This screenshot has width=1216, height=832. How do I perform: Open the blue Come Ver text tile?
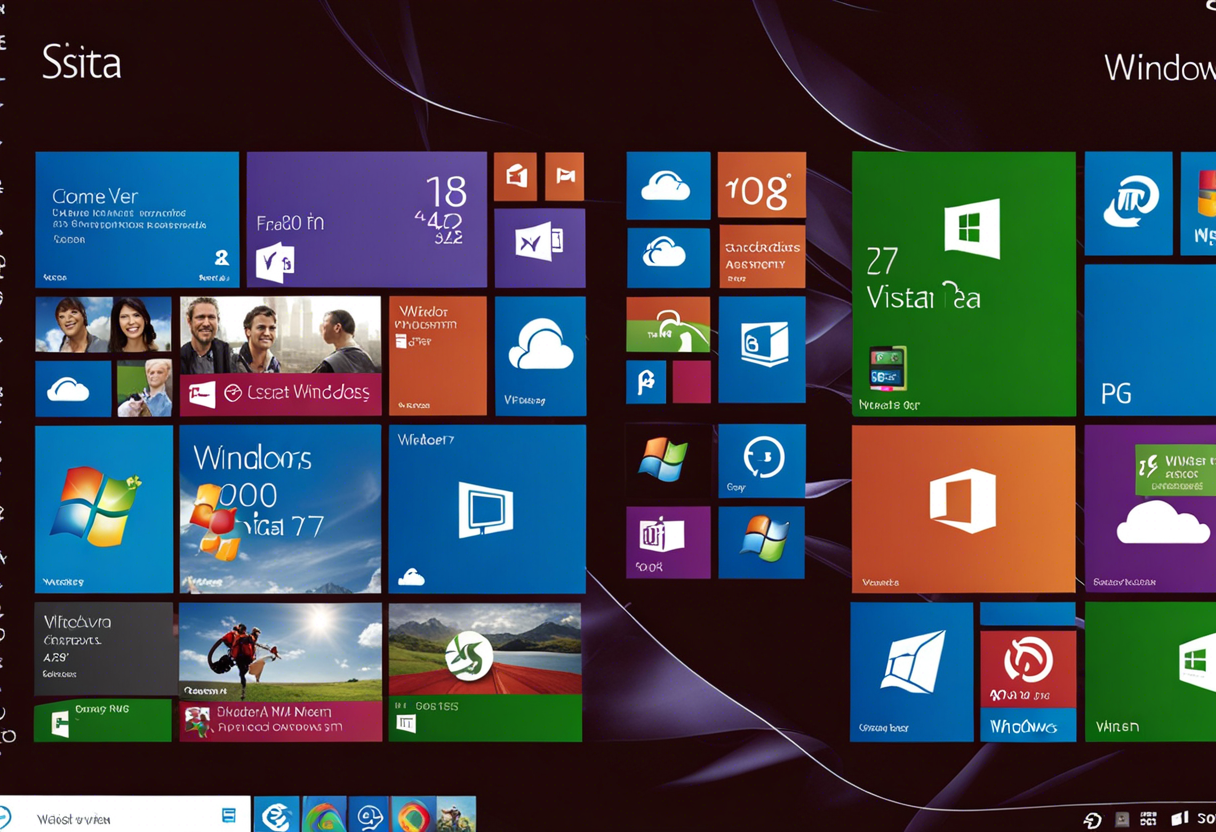point(137,219)
